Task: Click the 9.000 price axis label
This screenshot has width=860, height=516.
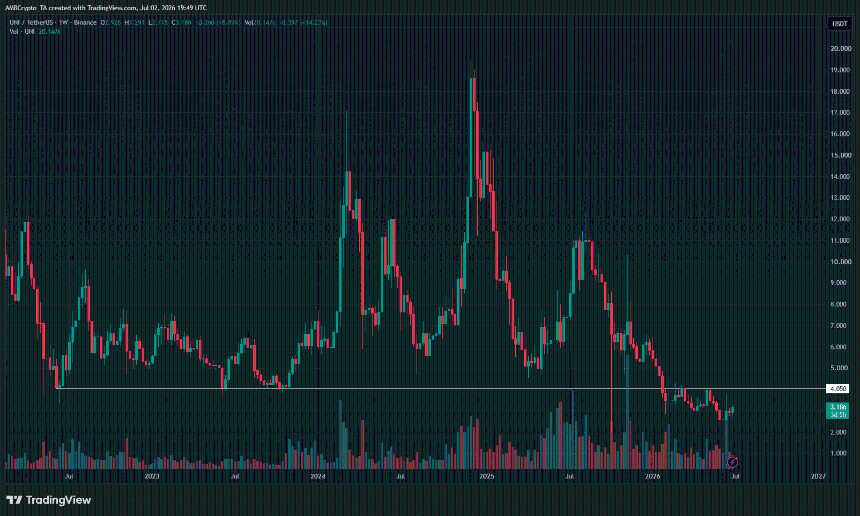Action: tap(839, 283)
